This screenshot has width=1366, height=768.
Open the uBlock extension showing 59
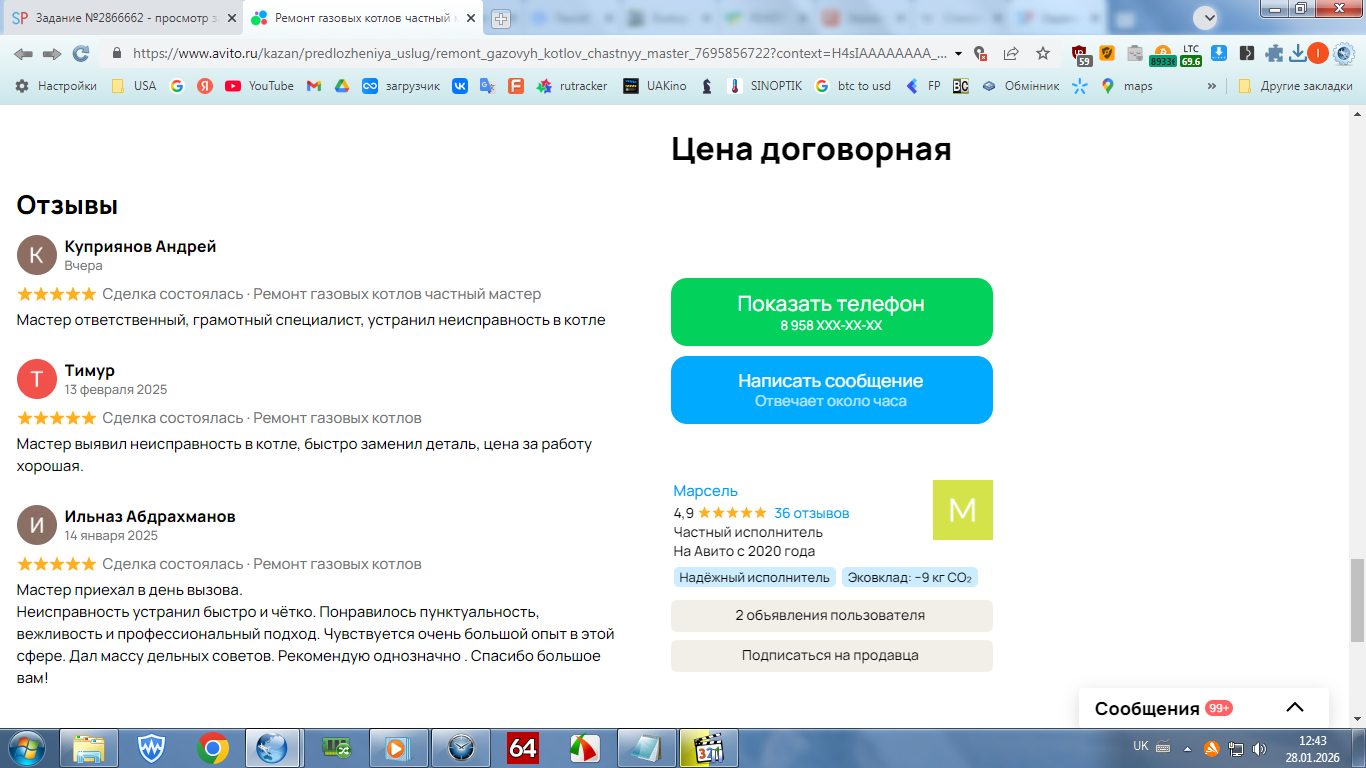point(1081,55)
